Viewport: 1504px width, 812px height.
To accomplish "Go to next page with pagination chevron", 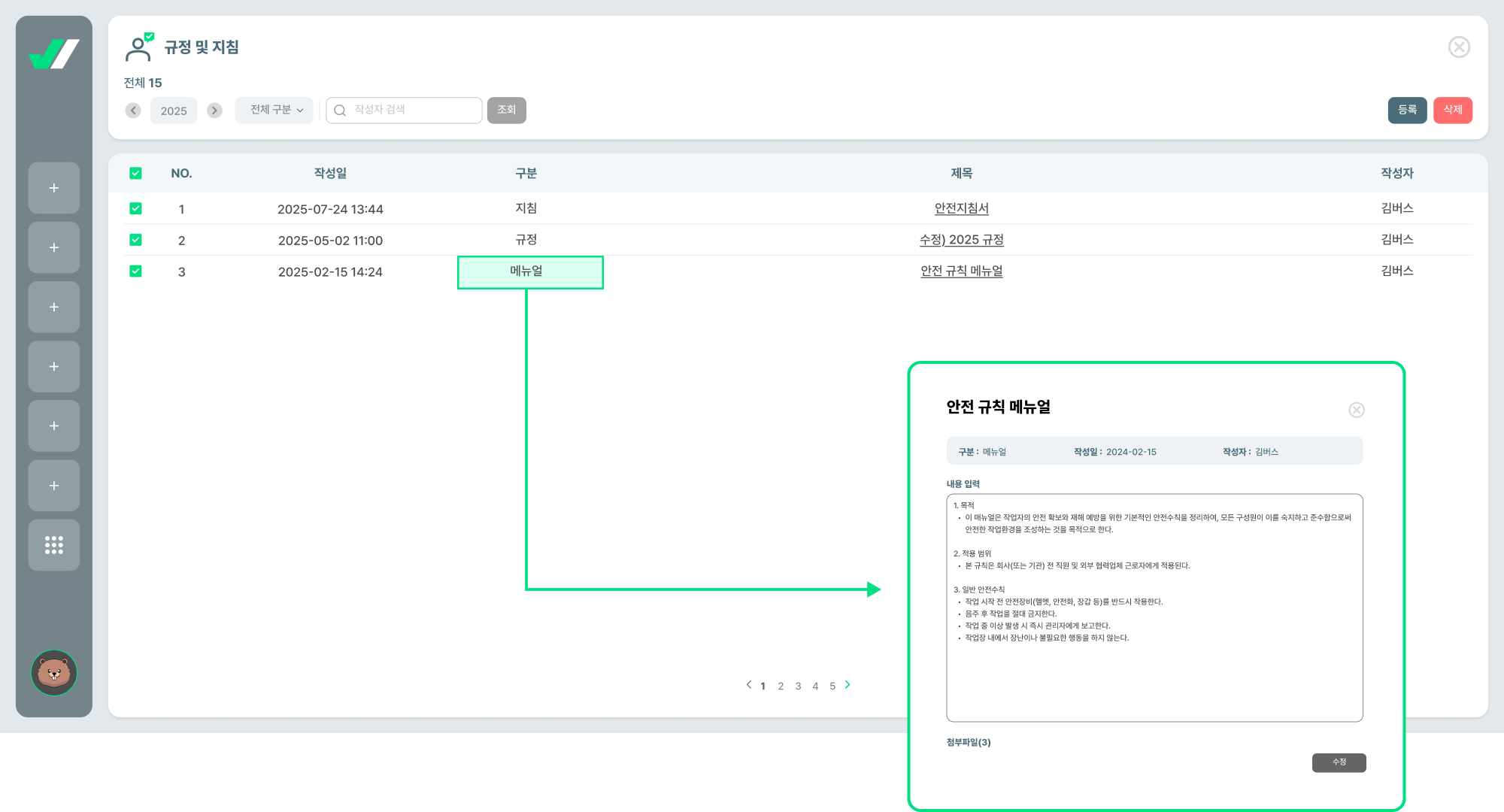I will pos(848,685).
